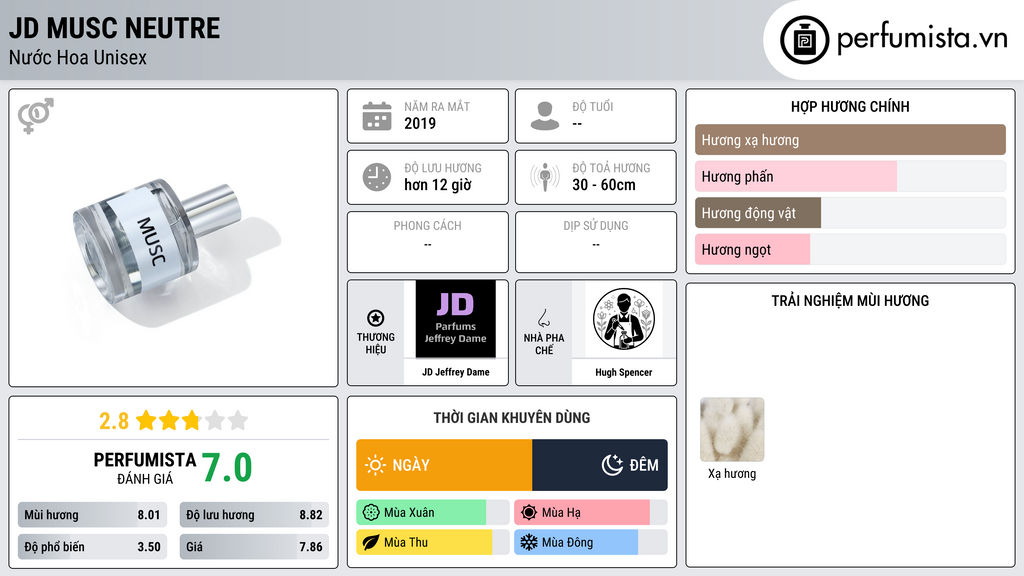Viewport: 1024px width, 576px height.
Task: Click the nose perfumer icon
Action: [543, 318]
